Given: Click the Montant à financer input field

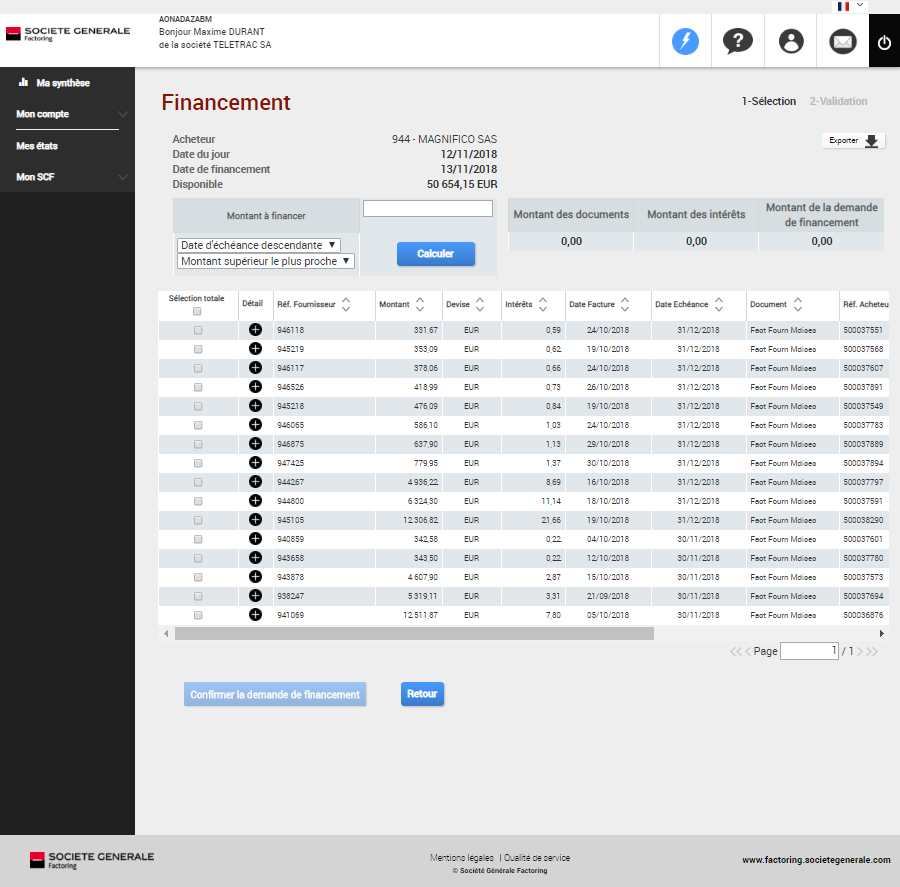Looking at the screenshot, I should [x=428, y=209].
